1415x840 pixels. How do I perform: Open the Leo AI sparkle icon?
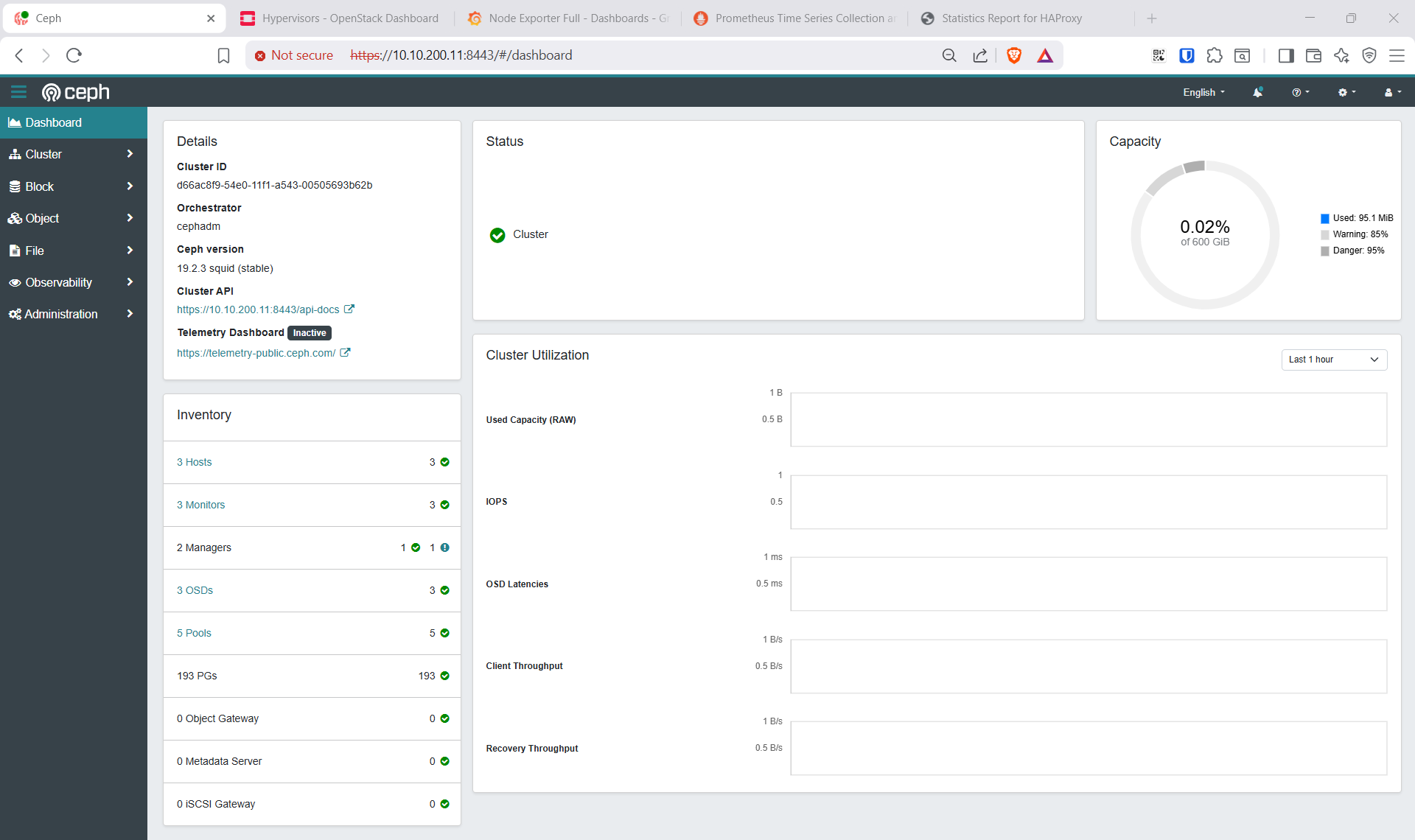(1341, 55)
